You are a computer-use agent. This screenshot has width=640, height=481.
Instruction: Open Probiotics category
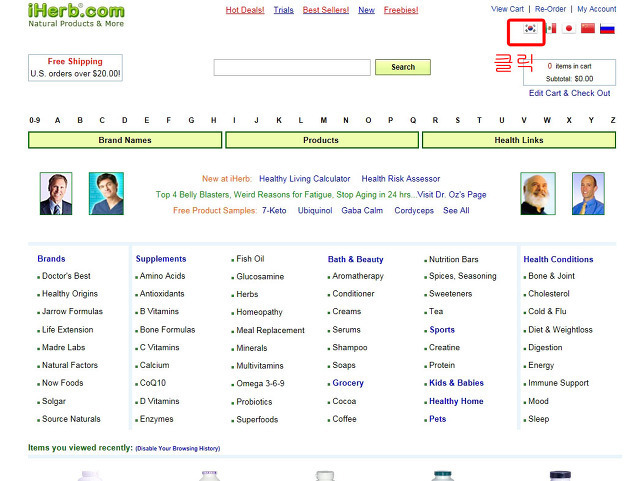[254, 402]
